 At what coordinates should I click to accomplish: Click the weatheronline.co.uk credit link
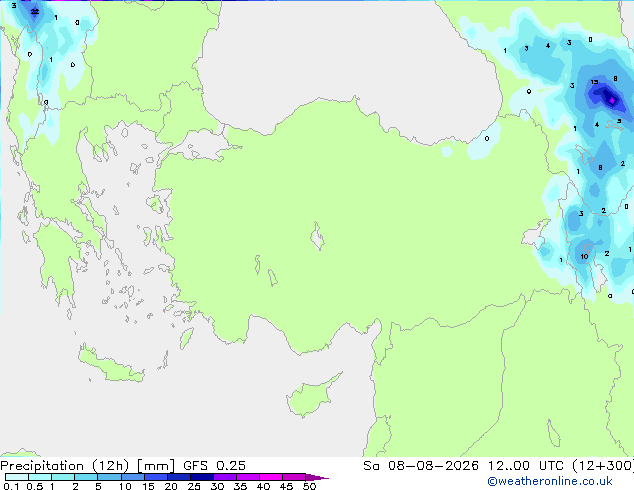[x=550, y=481]
